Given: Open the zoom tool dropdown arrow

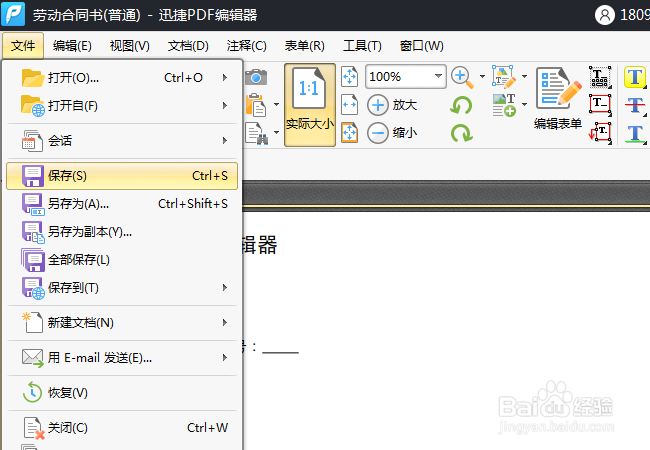Looking at the screenshot, I should coord(482,77).
